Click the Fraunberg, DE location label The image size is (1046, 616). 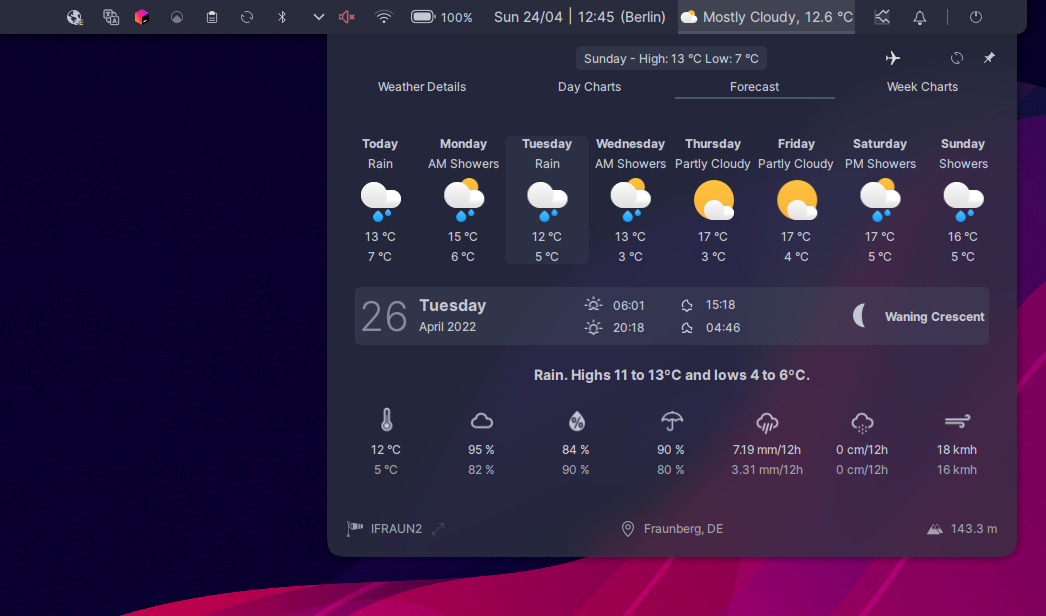(683, 529)
